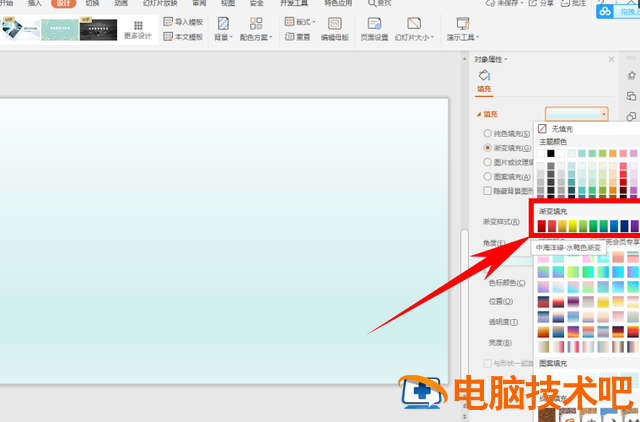Expand 版式 dropdown arrow

(314, 22)
